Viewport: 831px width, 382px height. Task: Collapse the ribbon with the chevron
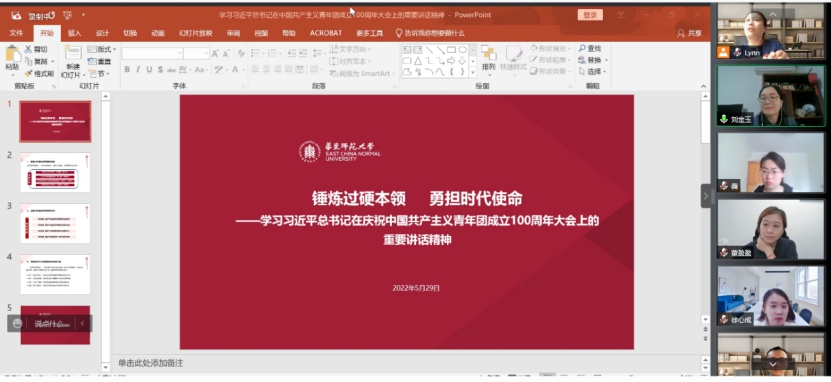click(x=704, y=86)
